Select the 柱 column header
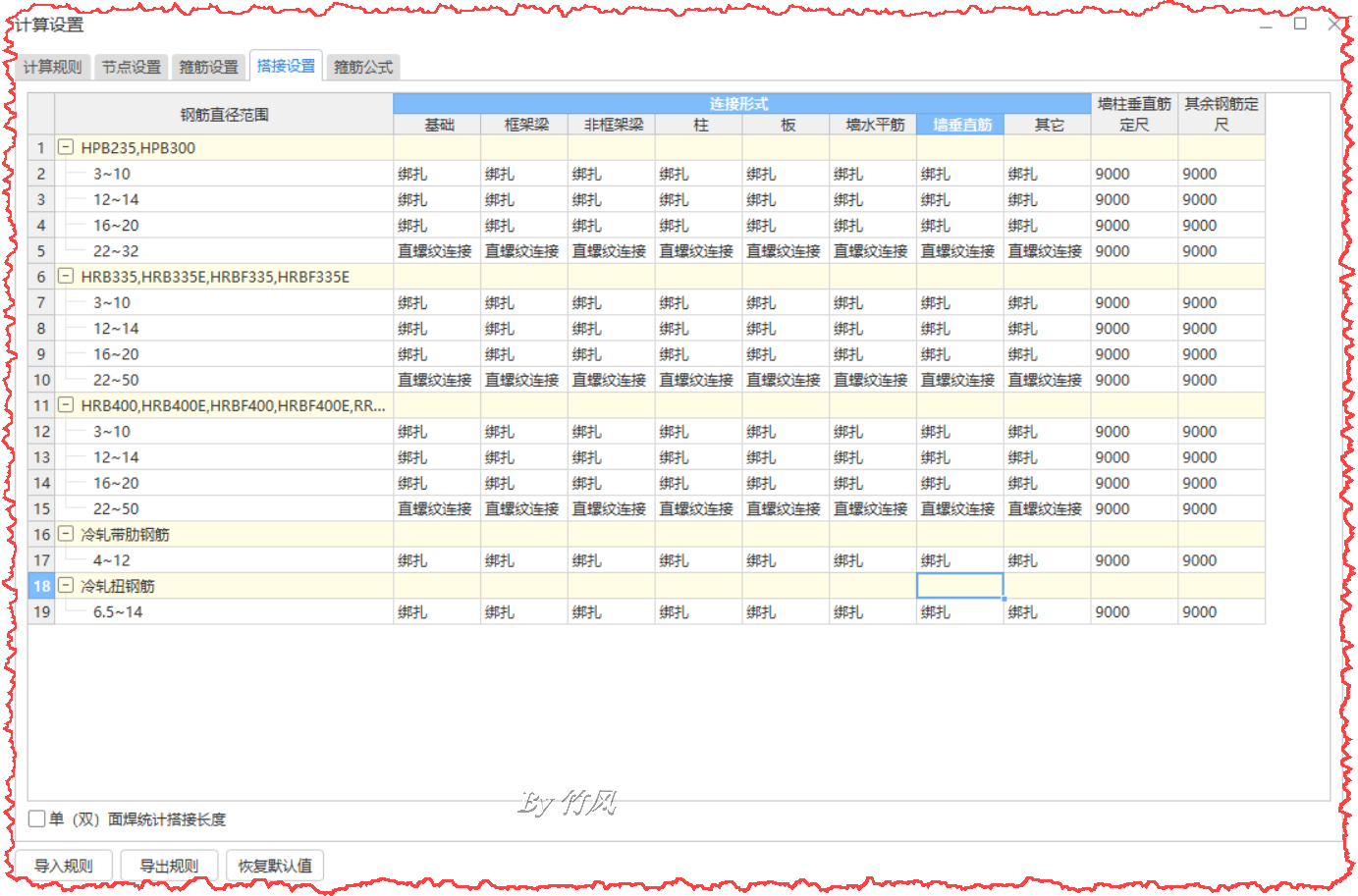The image size is (1358, 896). tap(699, 125)
